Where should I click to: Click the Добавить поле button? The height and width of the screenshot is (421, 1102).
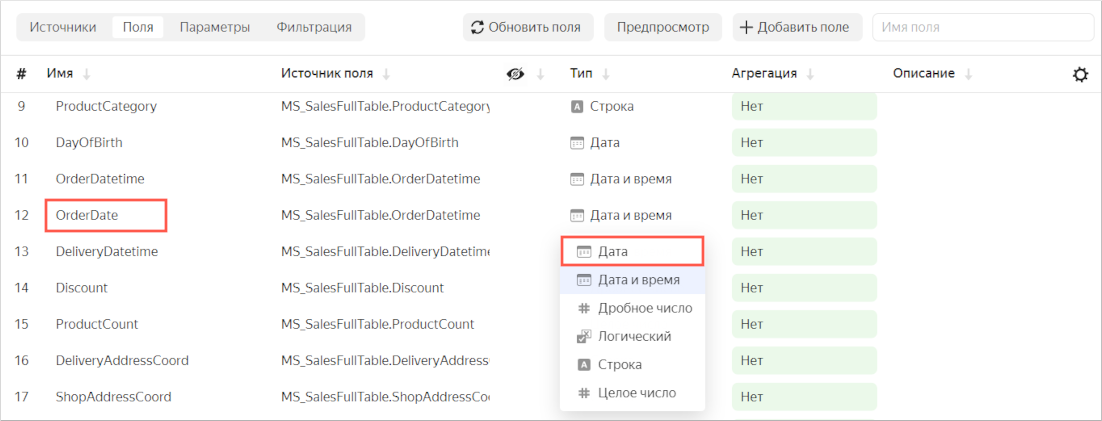794,27
